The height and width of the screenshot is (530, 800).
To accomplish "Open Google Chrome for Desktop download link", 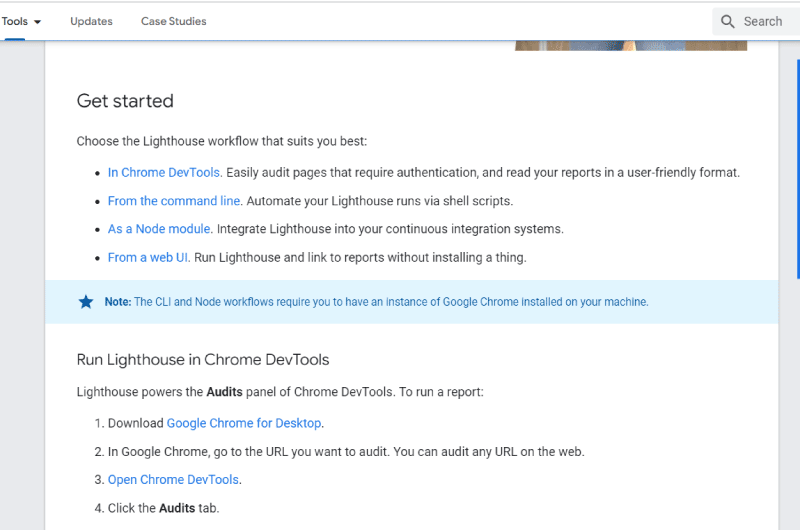I will [244, 423].
